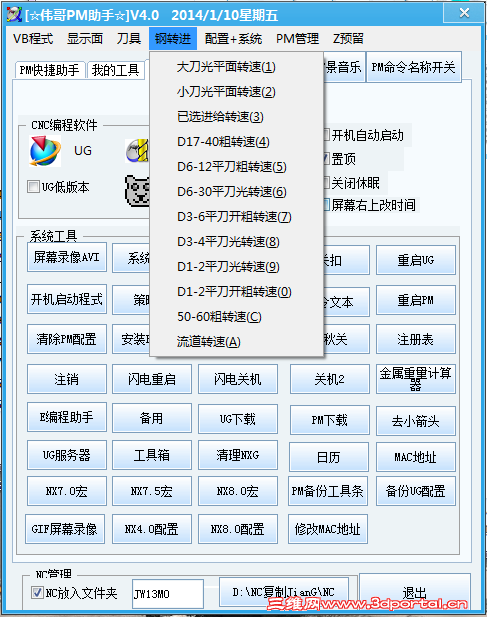Open the 日历 button
This screenshot has height=617, width=487.
[329, 457]
